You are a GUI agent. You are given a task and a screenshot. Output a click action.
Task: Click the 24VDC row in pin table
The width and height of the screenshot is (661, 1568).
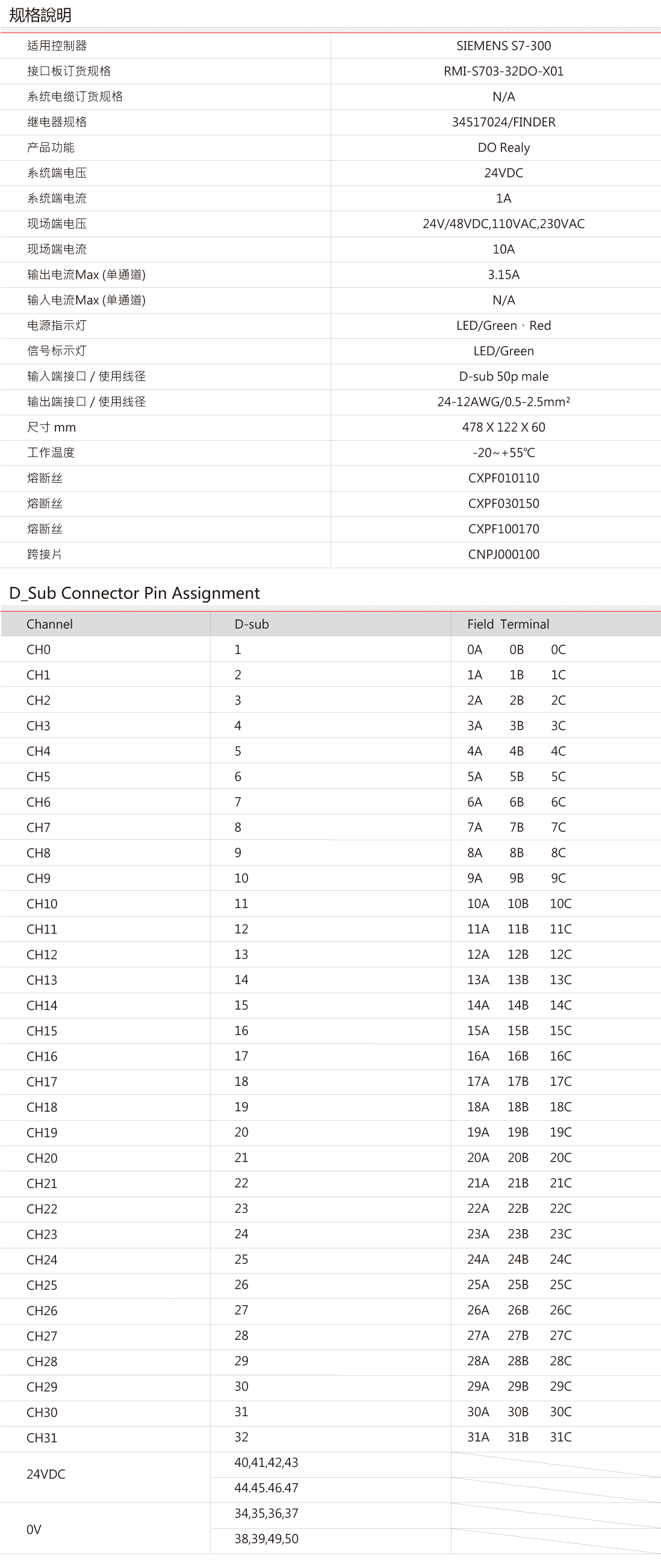[x=46, y=1474]
